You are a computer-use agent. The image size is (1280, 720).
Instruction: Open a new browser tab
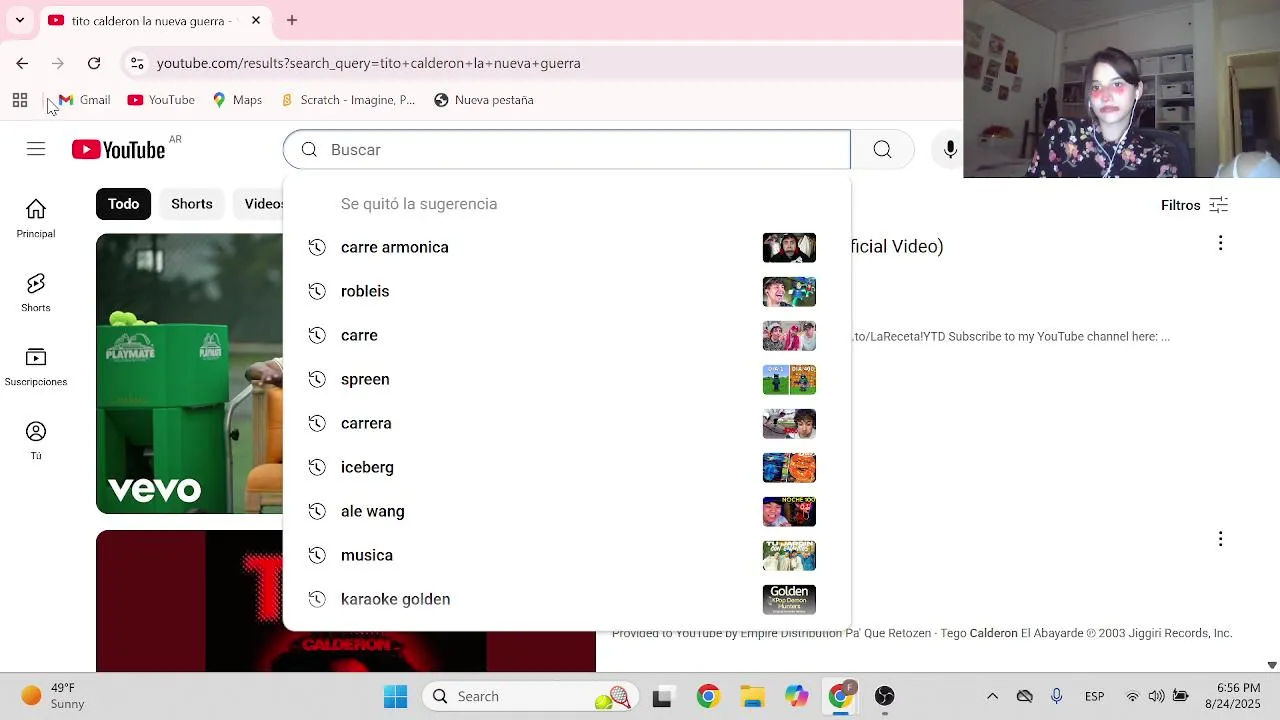(x=292, y=20)
